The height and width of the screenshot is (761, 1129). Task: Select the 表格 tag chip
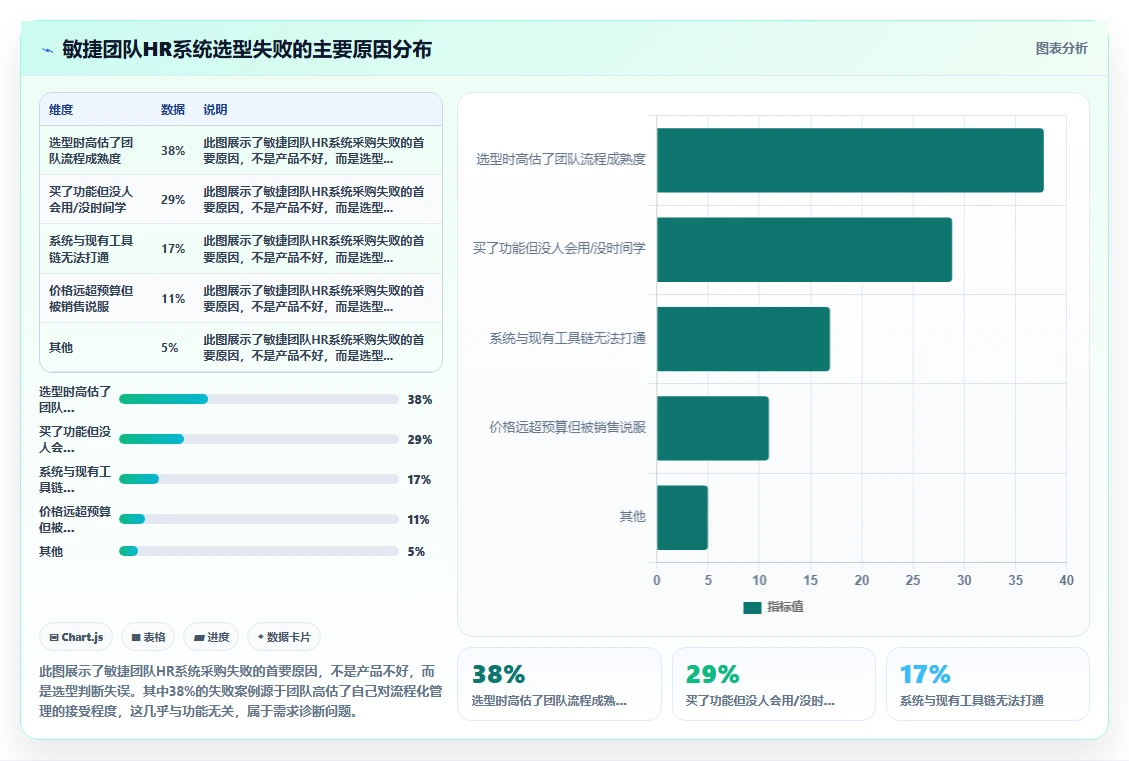tap(148, 637)
